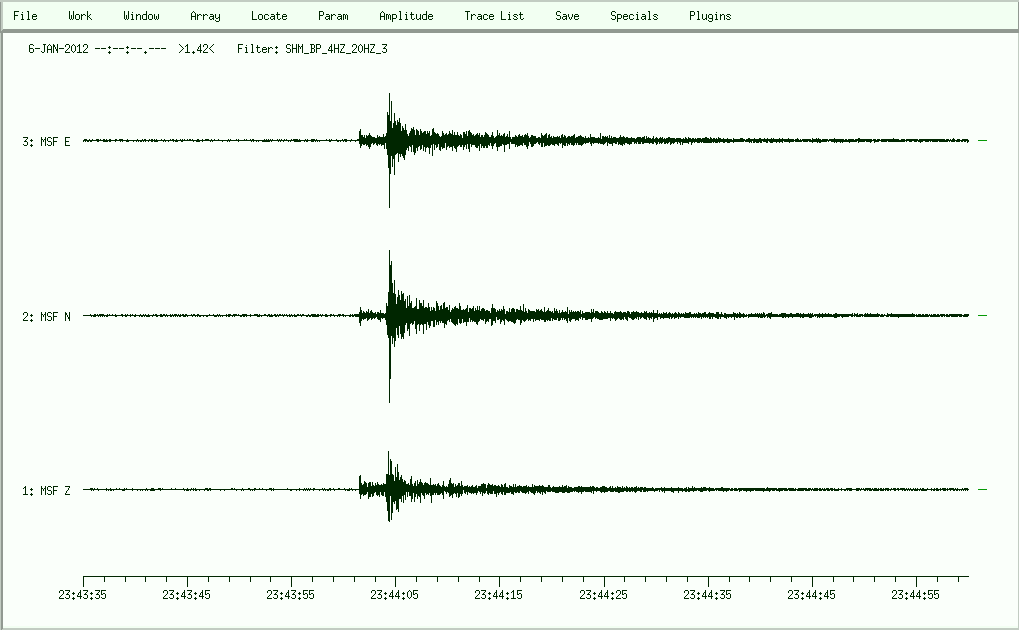Viewport: 1019px width, 630px height.
Task: Select the trace labeled 2: MSF N
Action: [46, 317]
